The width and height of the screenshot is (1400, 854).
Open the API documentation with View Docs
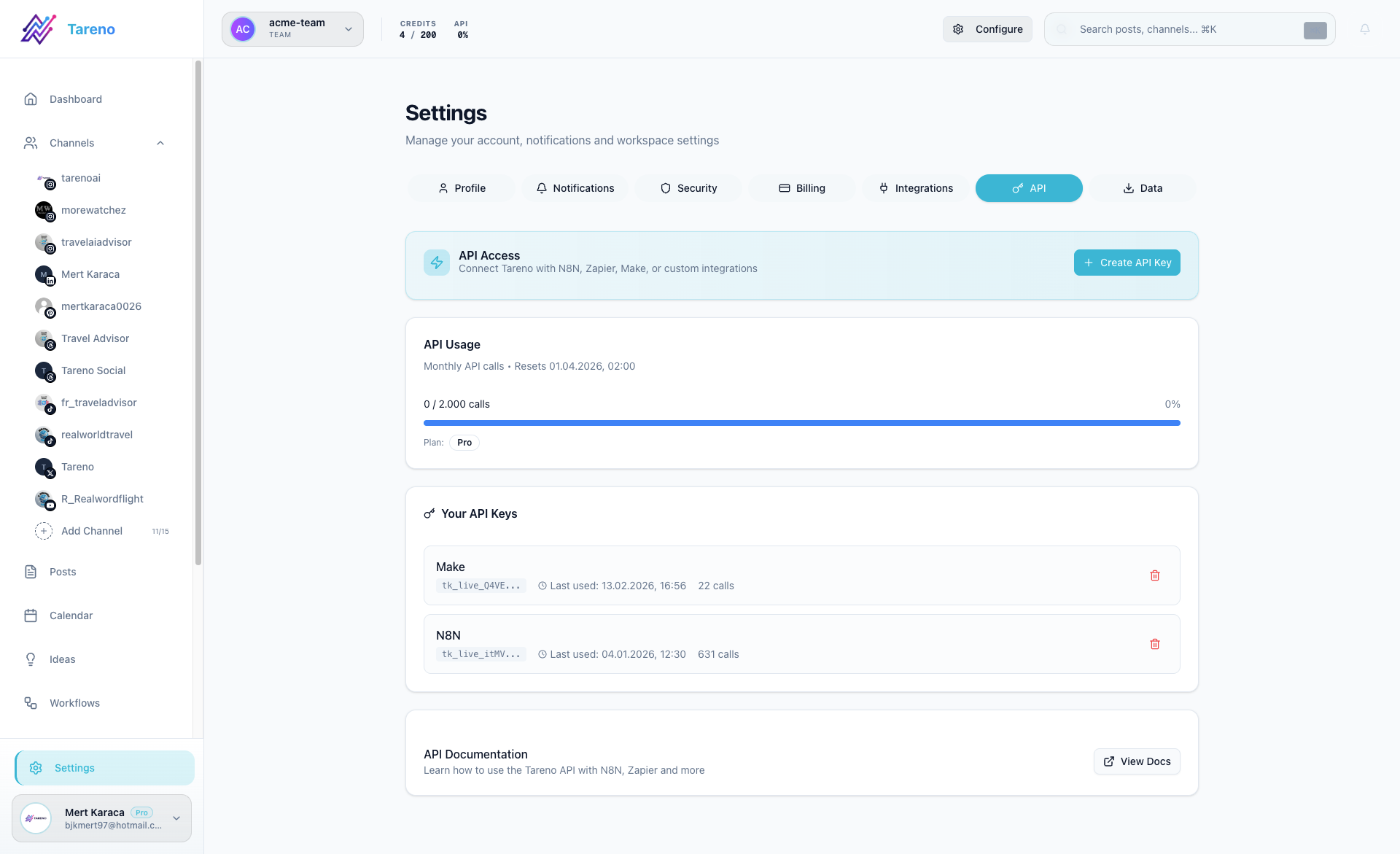[x=1136, y=761]
